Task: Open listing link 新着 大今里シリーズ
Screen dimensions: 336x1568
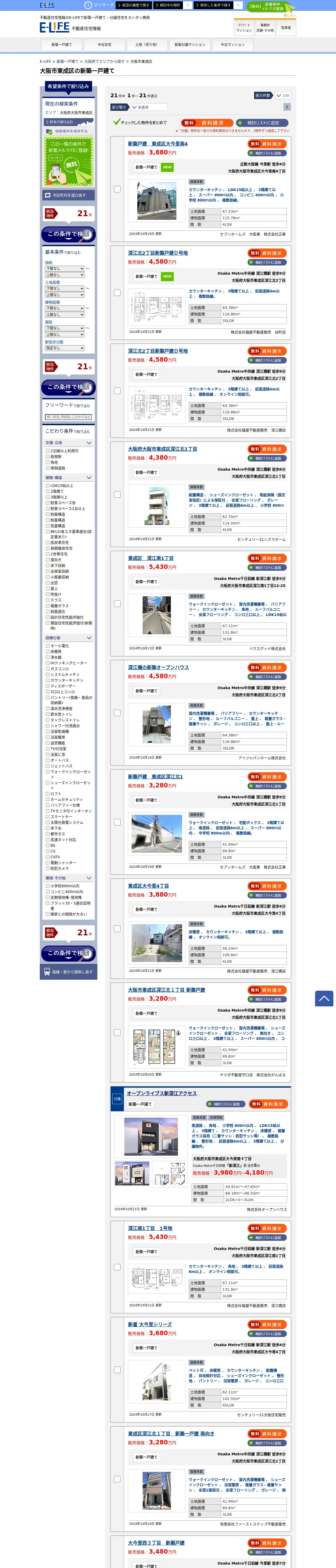Action: [x=149, y=1324]
